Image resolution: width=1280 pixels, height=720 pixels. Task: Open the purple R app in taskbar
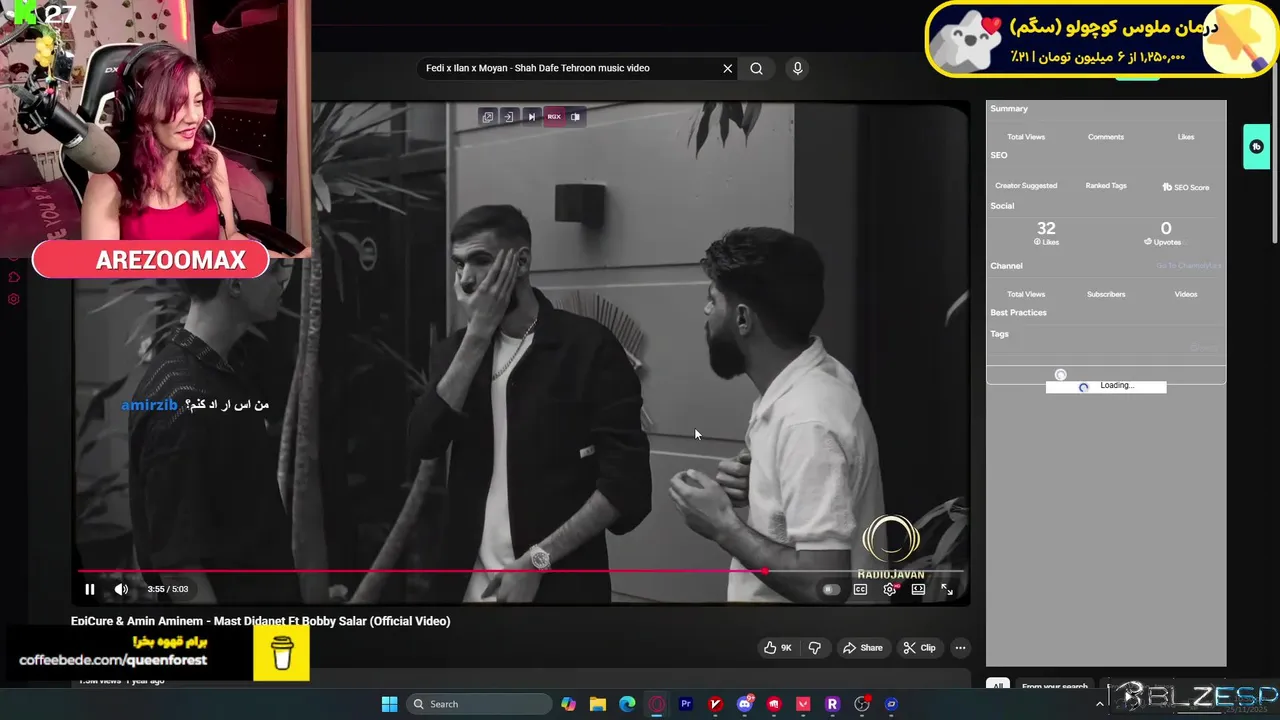pyautogui.click(x=832, y=704)
